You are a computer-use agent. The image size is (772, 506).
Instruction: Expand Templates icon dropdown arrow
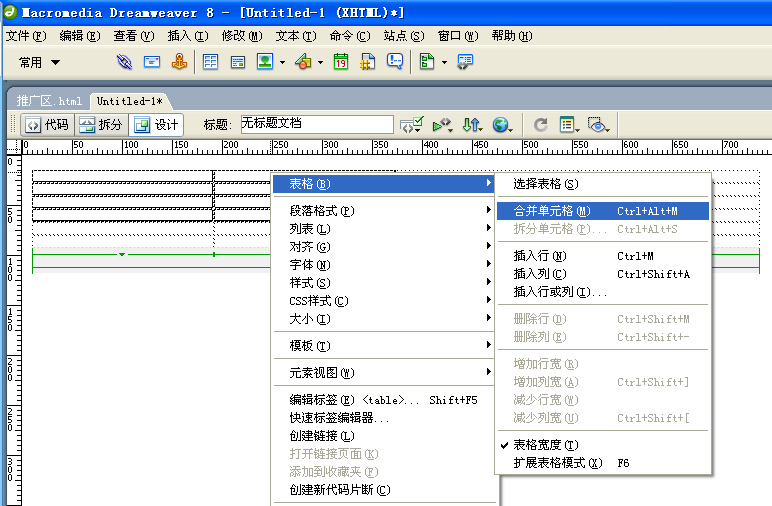tap(444, 63)
